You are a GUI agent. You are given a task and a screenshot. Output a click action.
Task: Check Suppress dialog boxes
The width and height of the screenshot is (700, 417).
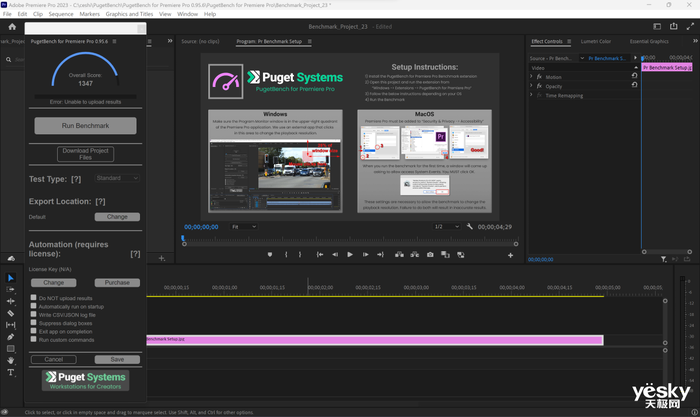pyautogui.click(x=33, y=322)
